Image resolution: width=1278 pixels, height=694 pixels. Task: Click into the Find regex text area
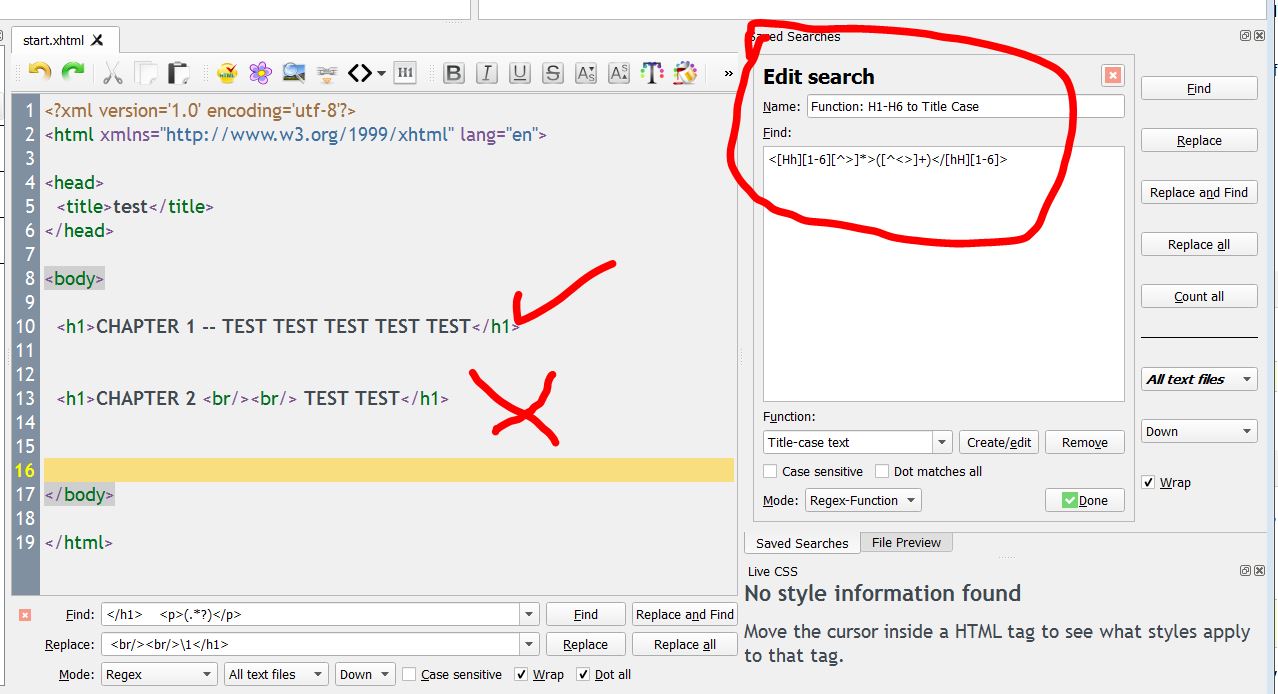click(944, 274)
